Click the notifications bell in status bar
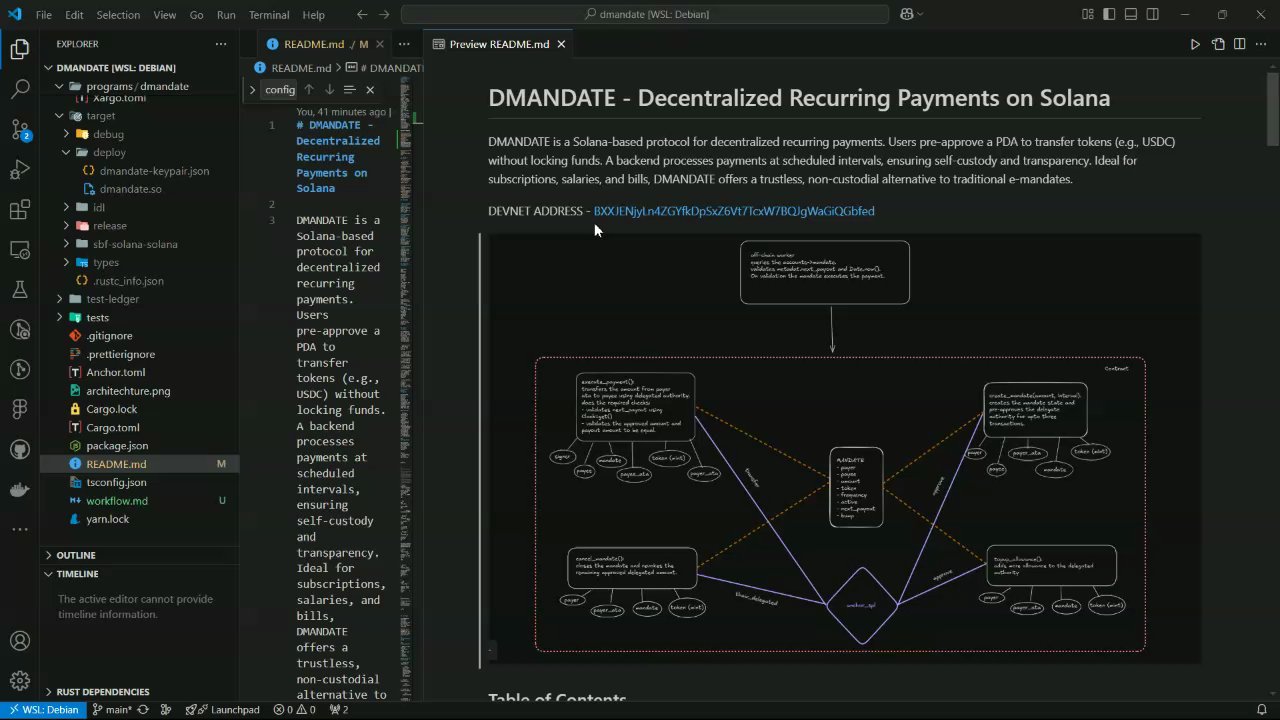 1261,710
